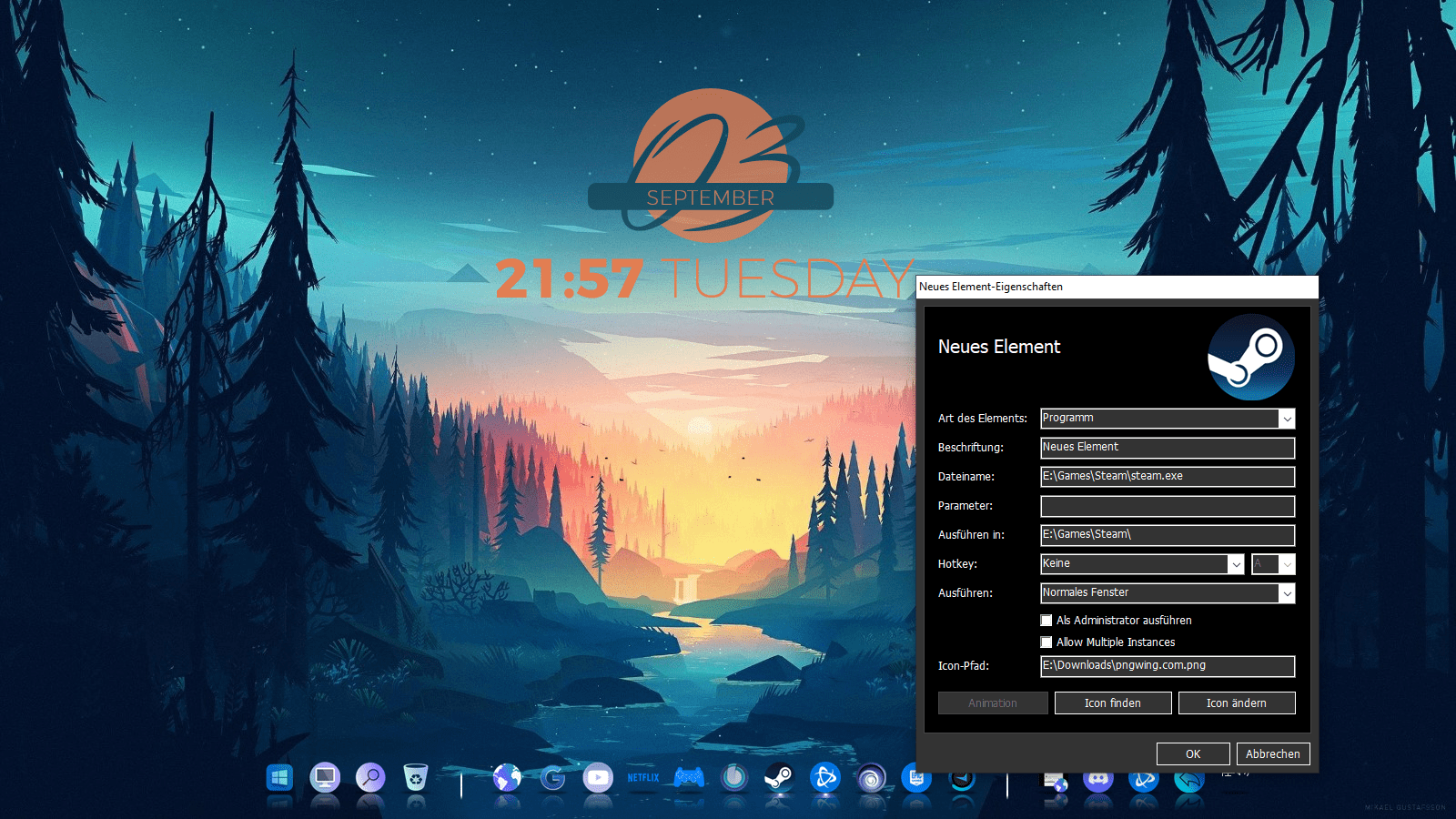Confirm dialog with OK button
The height and width of the screenshot is (819, 1456).
(1192, 754)
